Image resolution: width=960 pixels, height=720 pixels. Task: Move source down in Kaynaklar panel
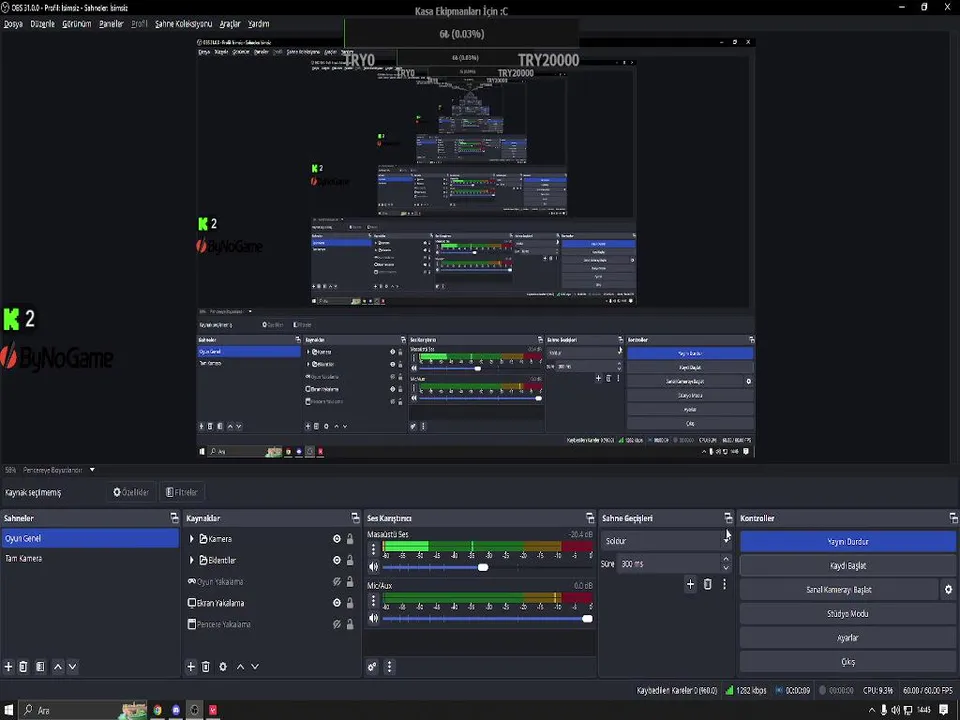255,667
